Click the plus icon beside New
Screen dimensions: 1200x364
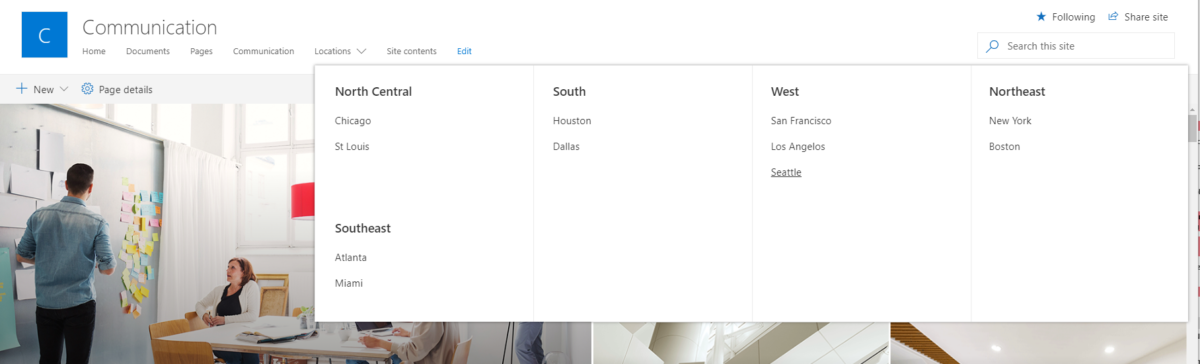pos(22,89)
